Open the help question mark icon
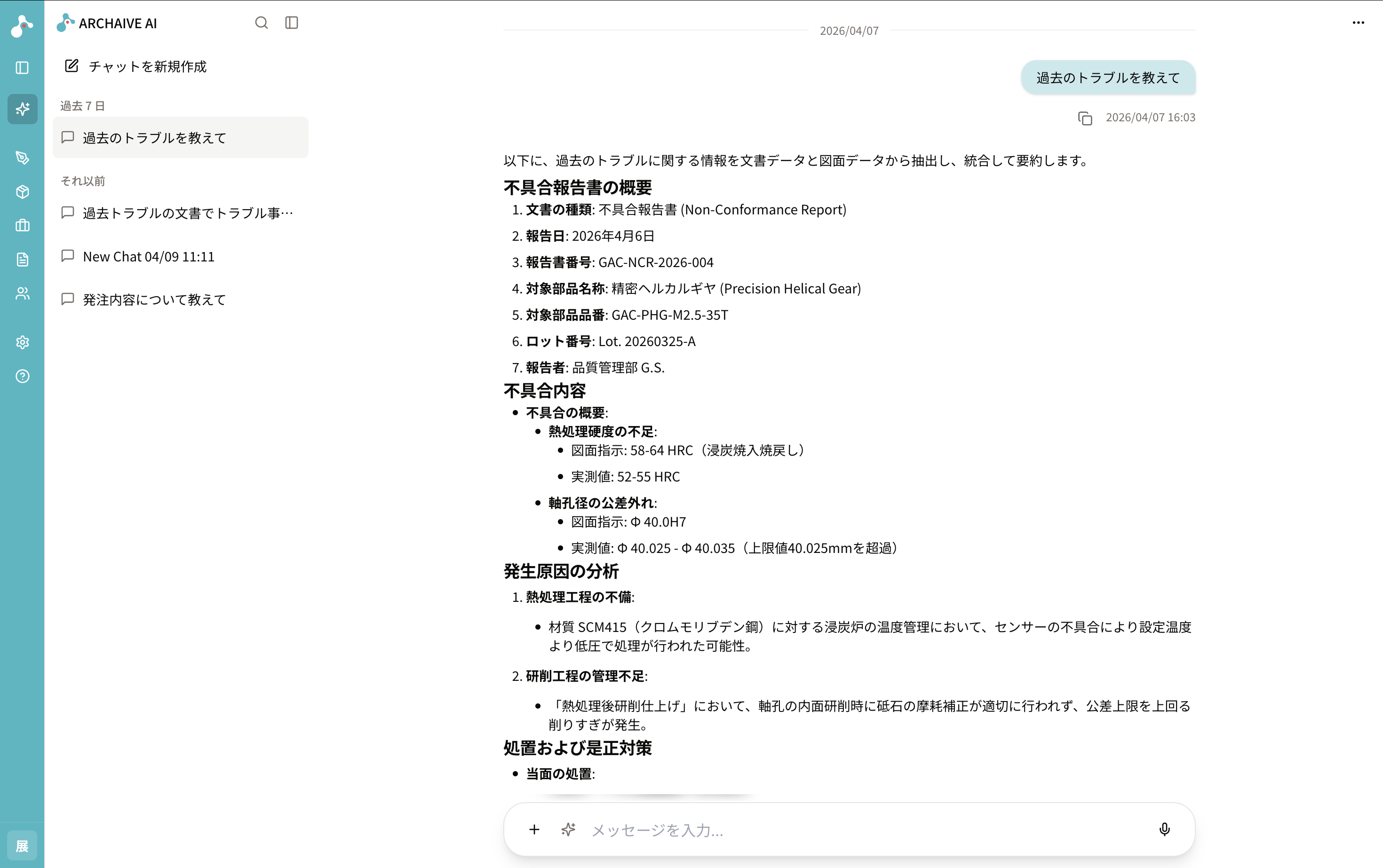Screen dimensions: 1383x868 [23, 376]
